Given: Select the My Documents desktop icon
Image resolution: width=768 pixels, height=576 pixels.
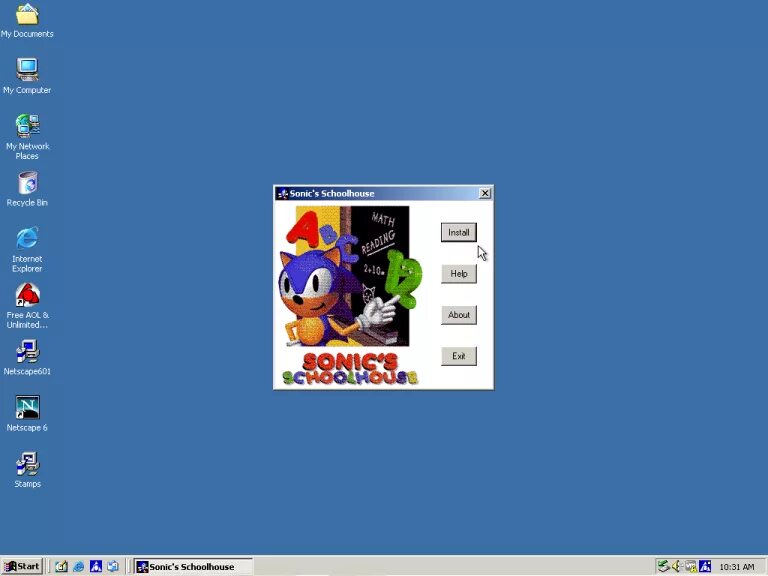Looking at the screenshot, I should coord(27,21).
